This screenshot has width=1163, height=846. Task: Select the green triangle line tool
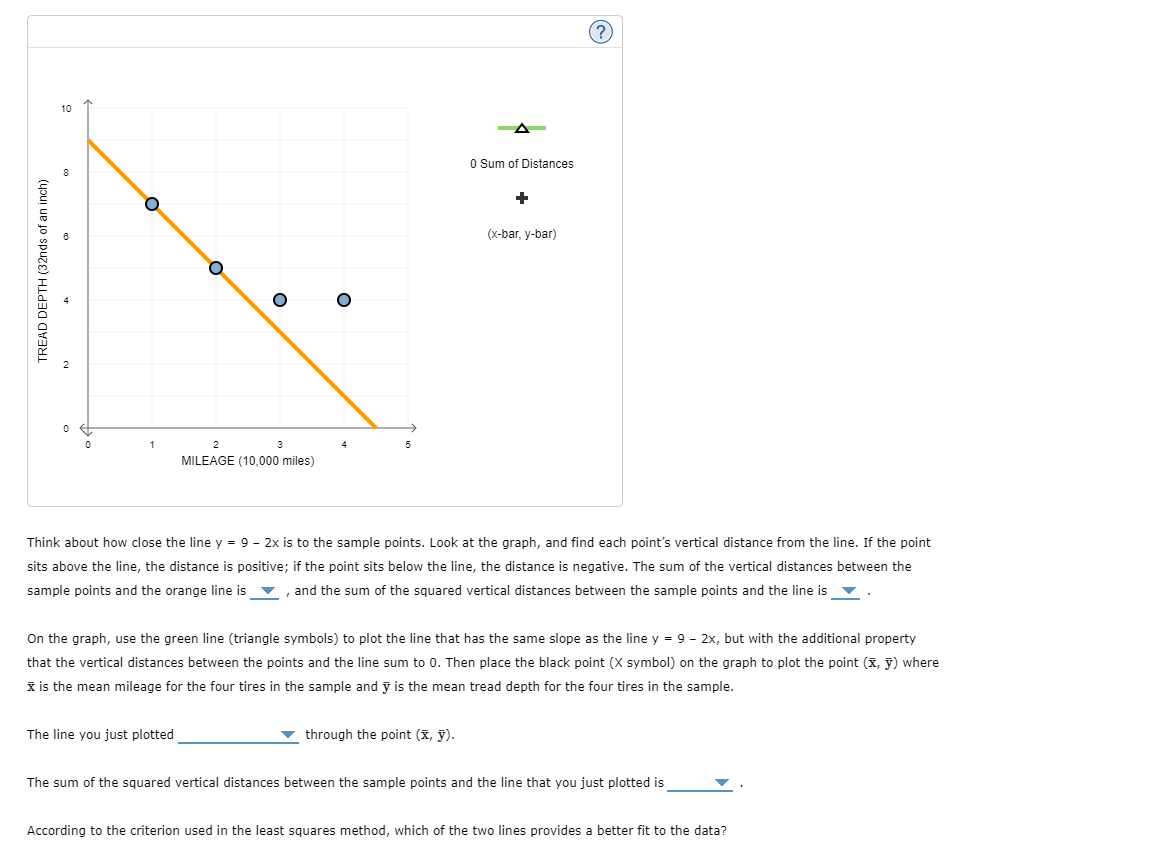pos(521,127)
